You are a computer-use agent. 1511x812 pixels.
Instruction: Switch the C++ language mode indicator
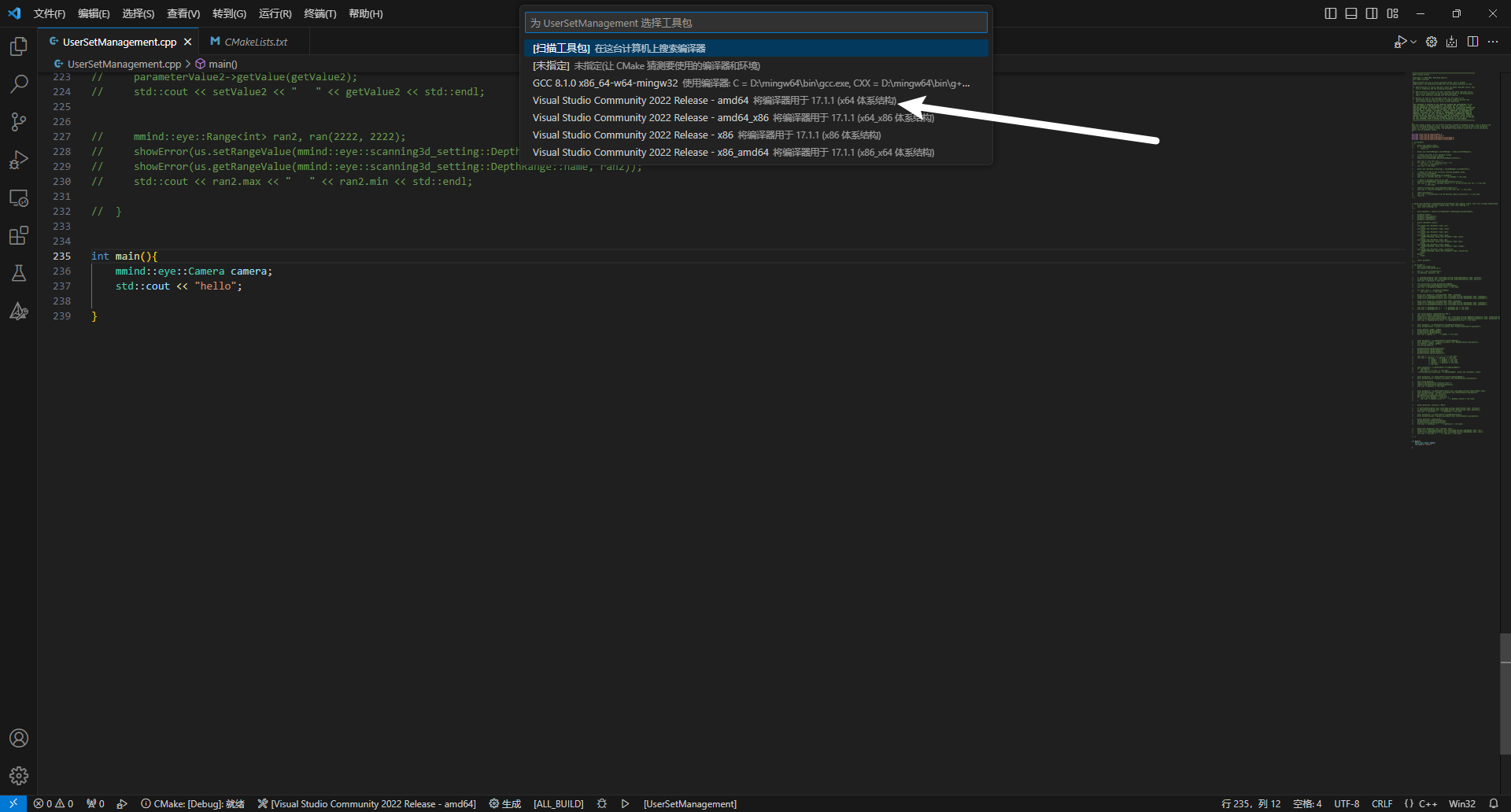coord(1427,803)
